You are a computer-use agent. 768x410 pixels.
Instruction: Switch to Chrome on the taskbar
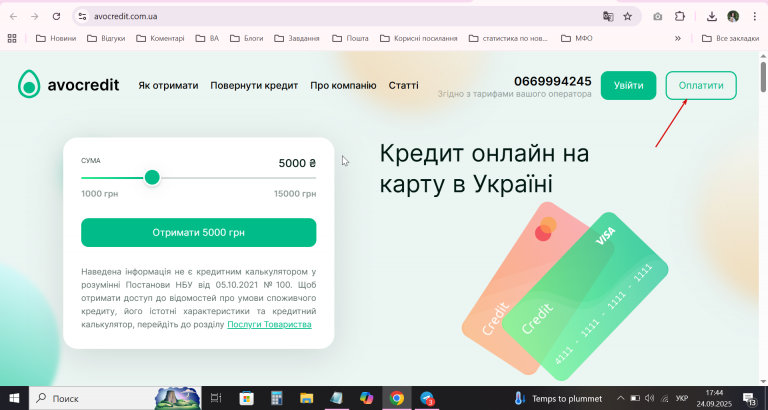397,398
